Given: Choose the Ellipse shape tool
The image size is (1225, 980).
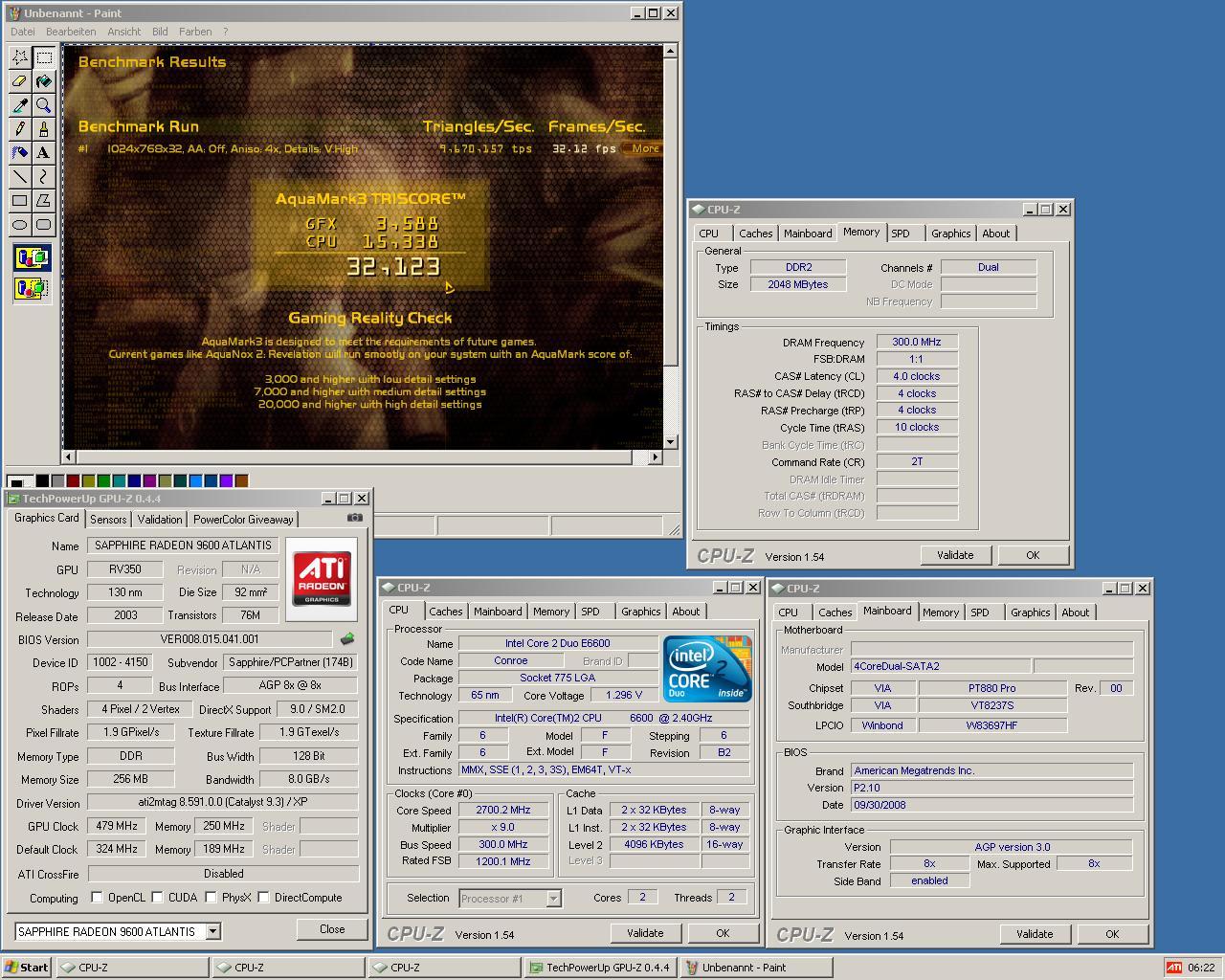Looking at the screenshot, I should point(19,225).
